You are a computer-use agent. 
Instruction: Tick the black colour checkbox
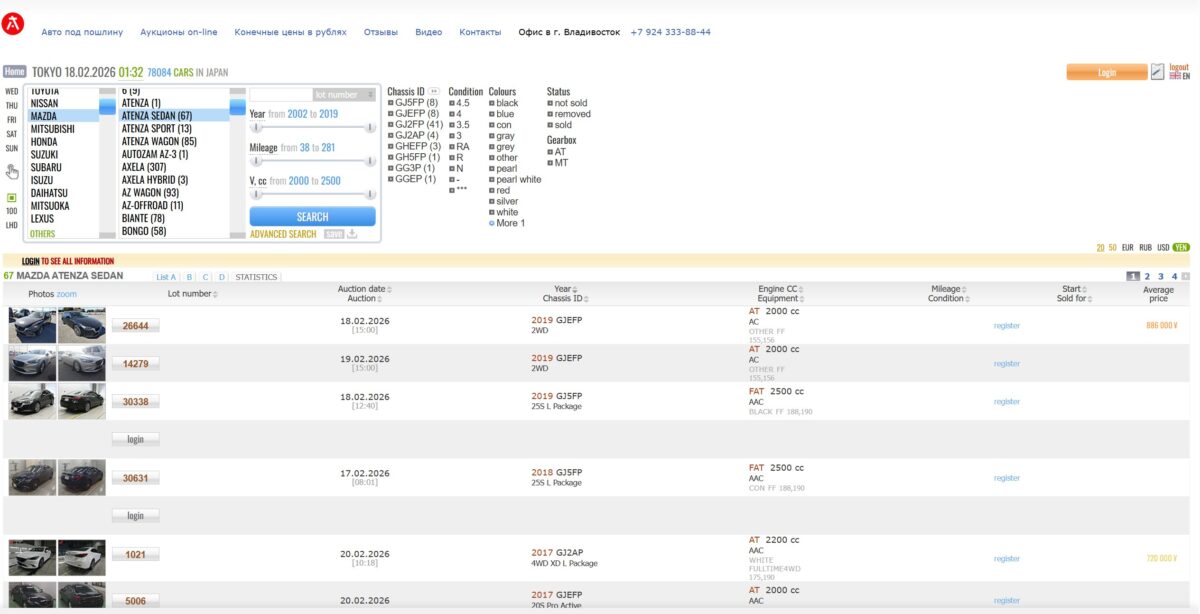492,103
